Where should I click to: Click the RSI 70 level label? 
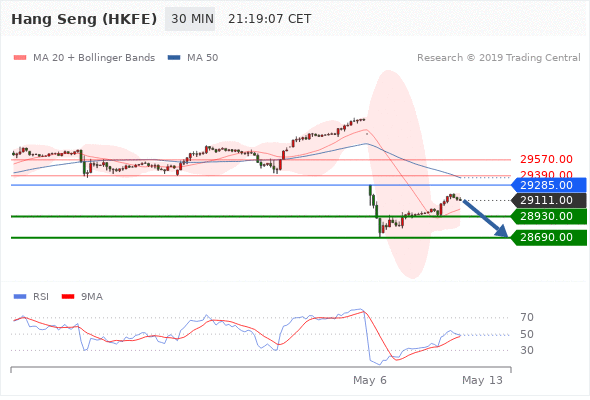[x=527, y=317]
